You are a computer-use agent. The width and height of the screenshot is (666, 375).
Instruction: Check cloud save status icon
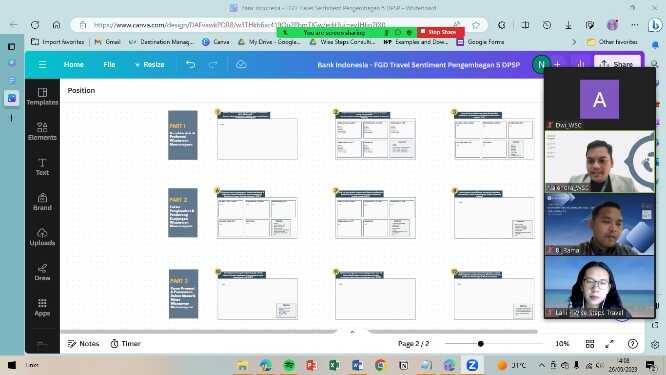pyautogui.click(x=241, y=65)
